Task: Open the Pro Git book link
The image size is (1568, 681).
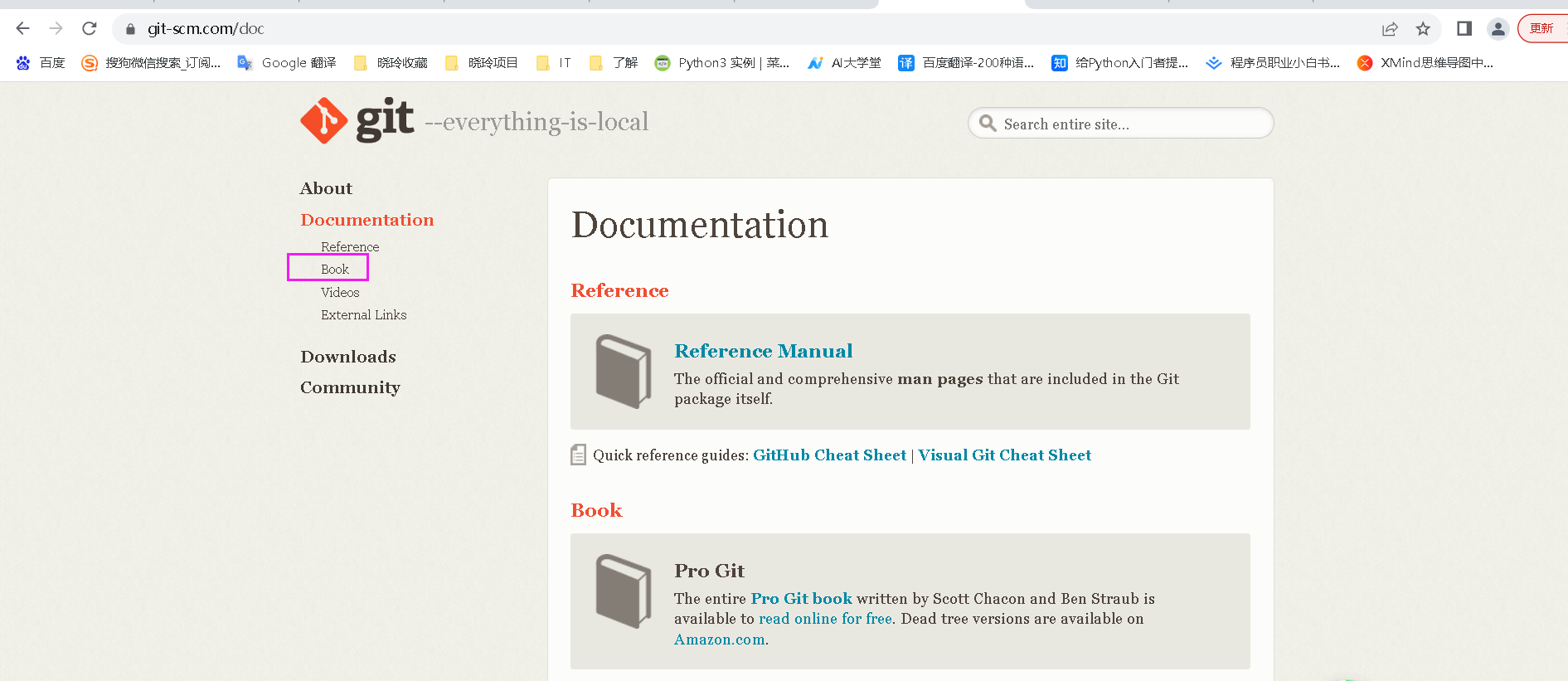Action: point(802,599)
